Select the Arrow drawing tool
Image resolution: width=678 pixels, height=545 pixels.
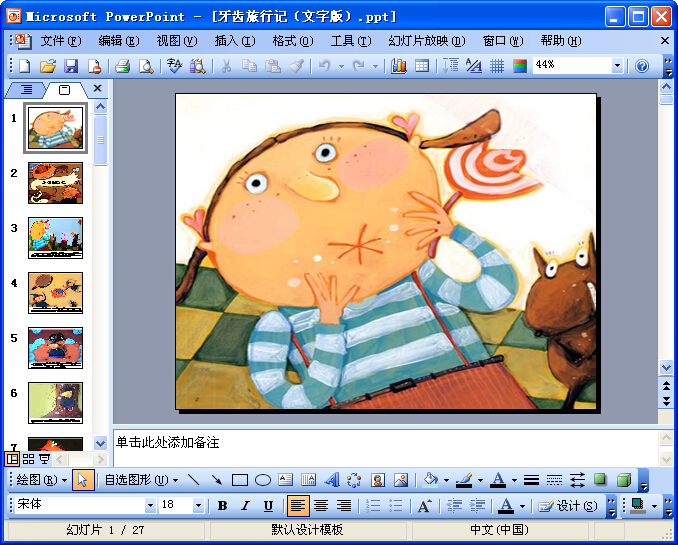click(216, 480)
